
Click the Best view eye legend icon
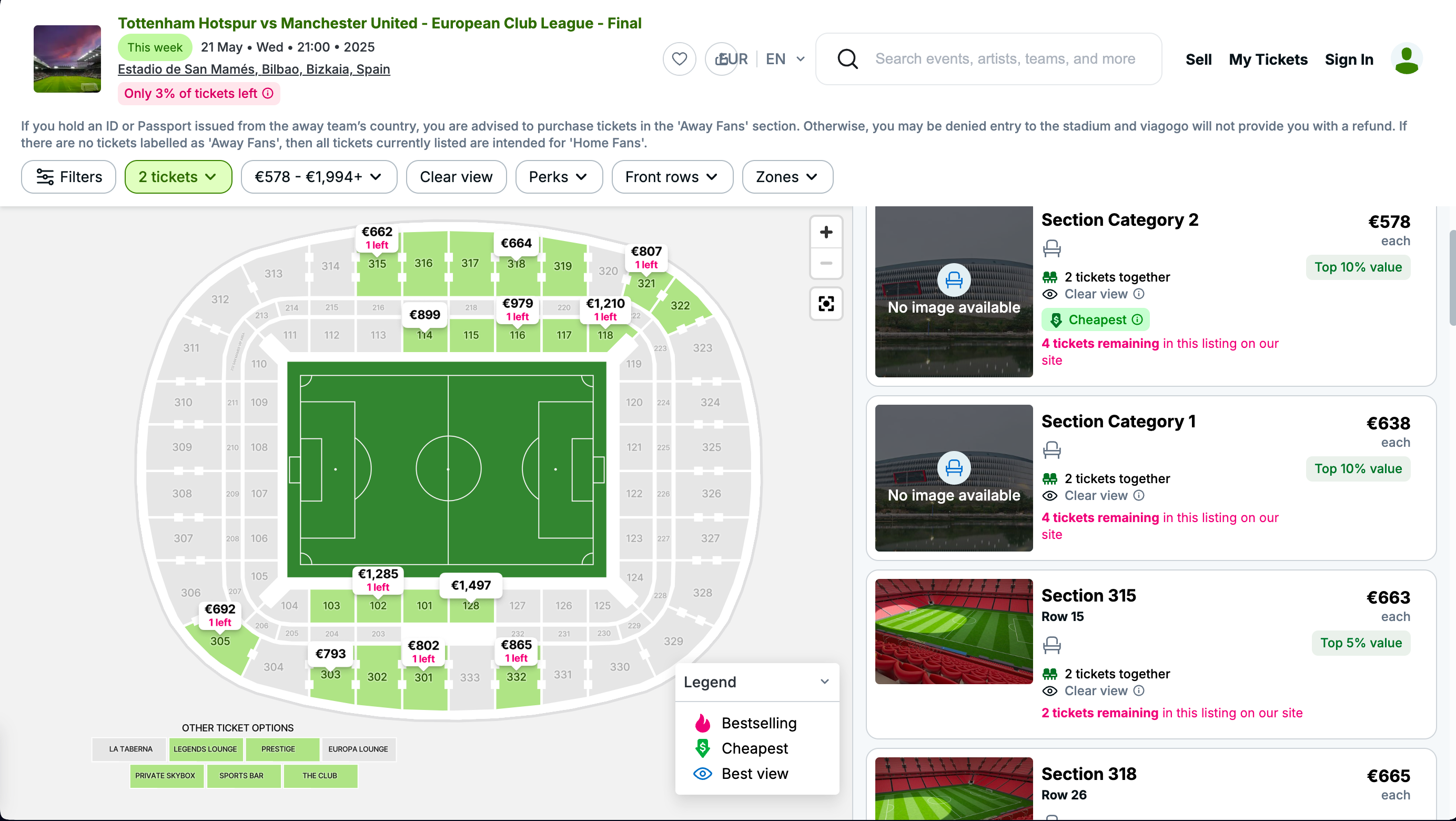703,774
